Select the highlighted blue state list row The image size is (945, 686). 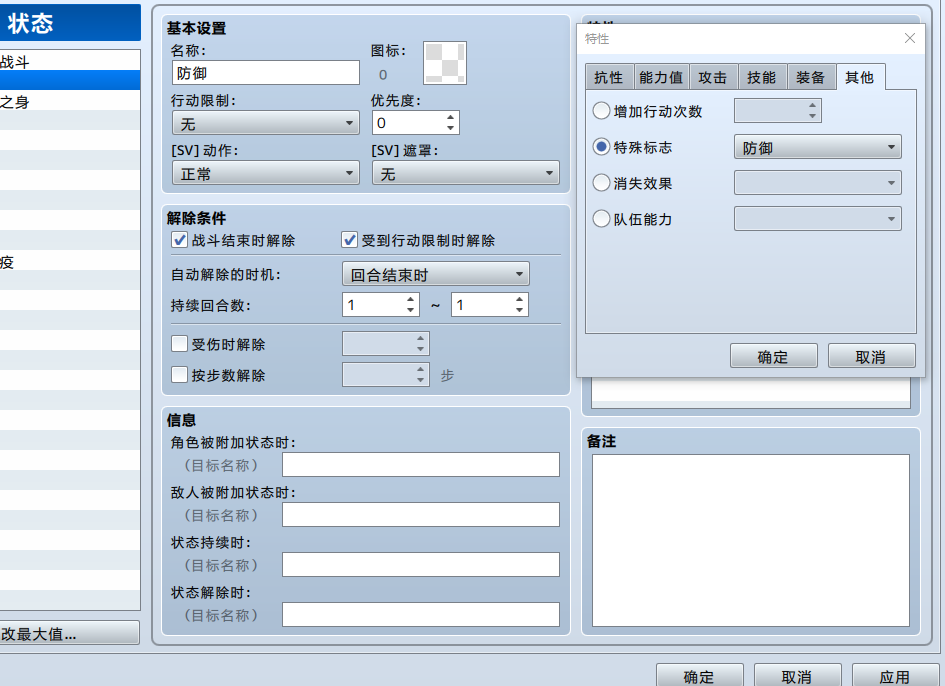(x=70, y=80)
